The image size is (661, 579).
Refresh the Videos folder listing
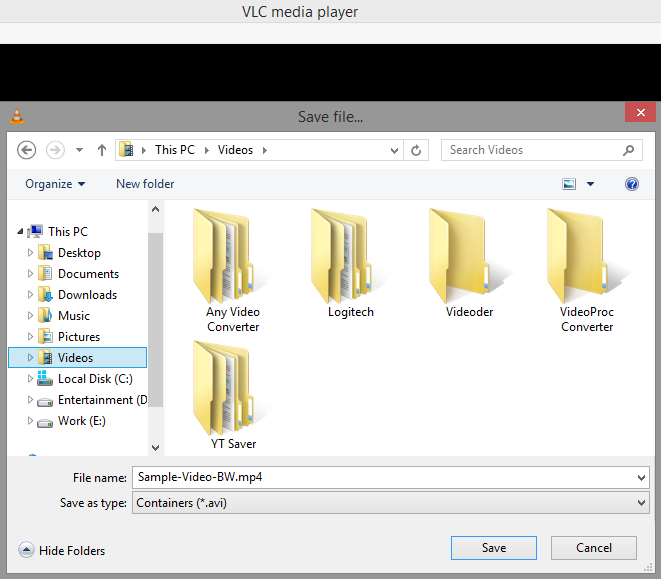[418, 150]
